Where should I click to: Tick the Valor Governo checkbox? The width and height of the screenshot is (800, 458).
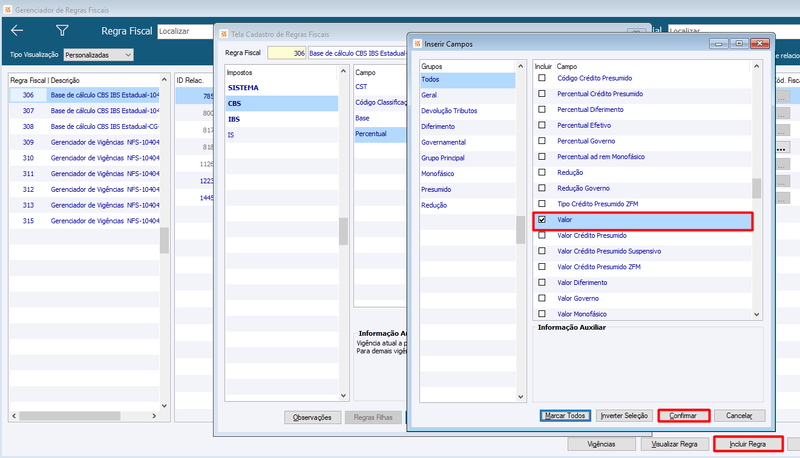click(x=542, y=298)
